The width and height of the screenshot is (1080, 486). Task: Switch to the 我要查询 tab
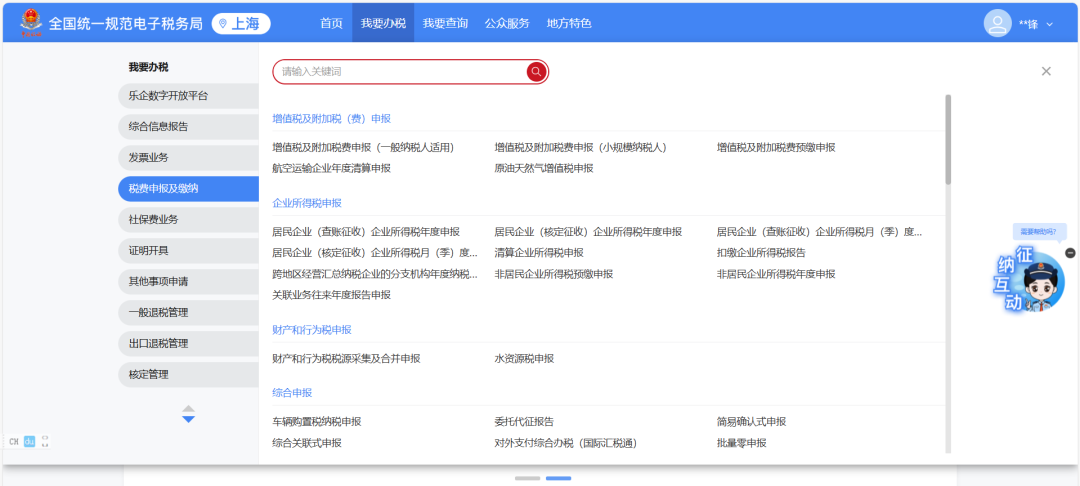(445, 23)
